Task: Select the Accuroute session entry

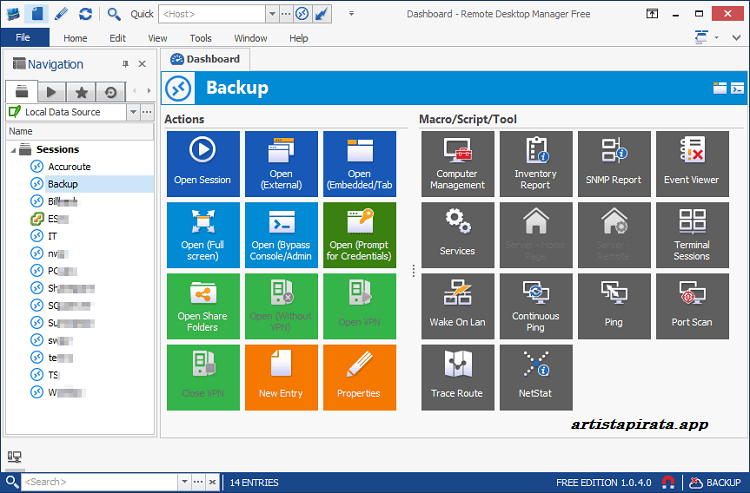Action: [x=69, y=166]
